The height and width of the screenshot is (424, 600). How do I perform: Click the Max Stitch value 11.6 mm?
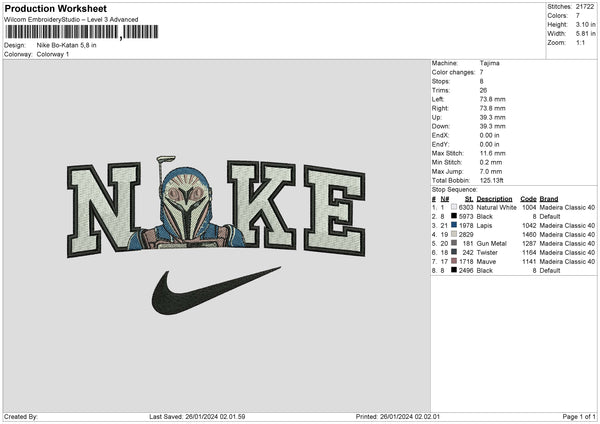(x=492, y=153)
